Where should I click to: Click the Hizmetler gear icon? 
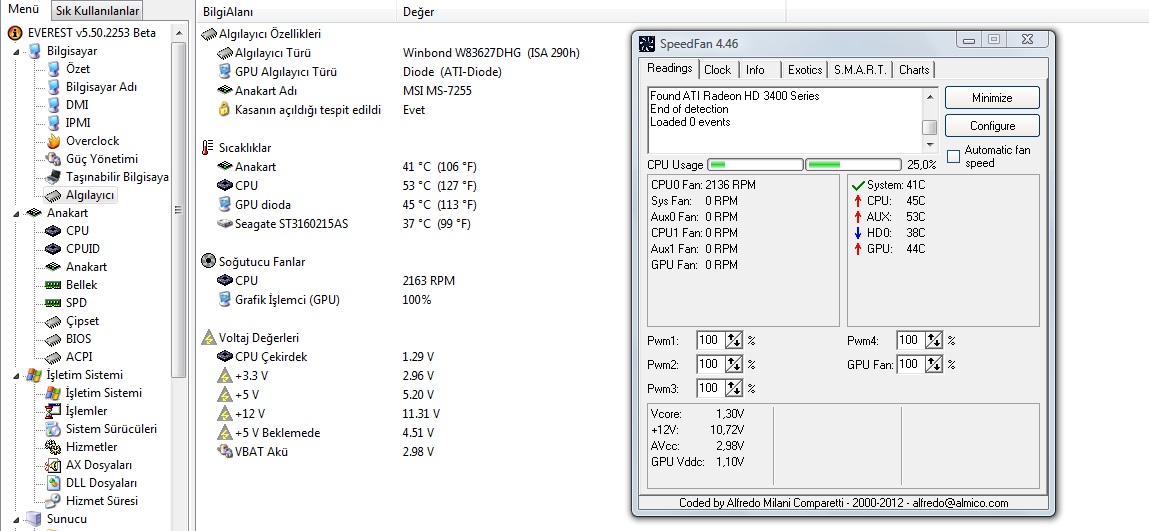tap(53, 447)
